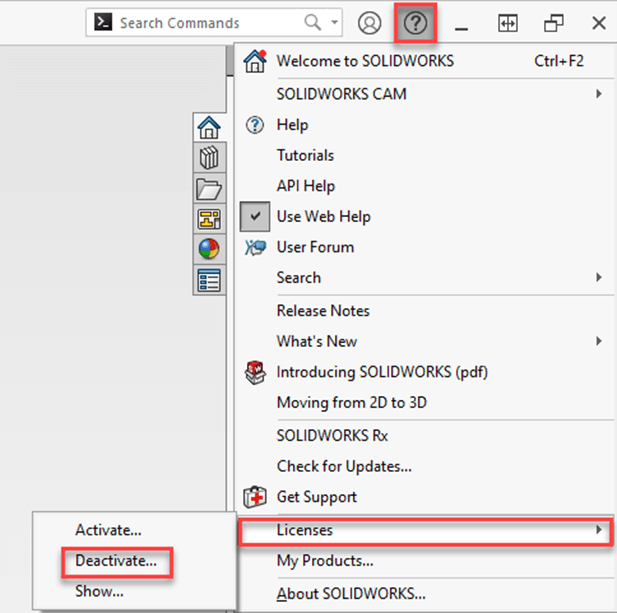Minimize the SOLIDWORKS window
This screenshot has height=613, width=617.
point(461,28)
